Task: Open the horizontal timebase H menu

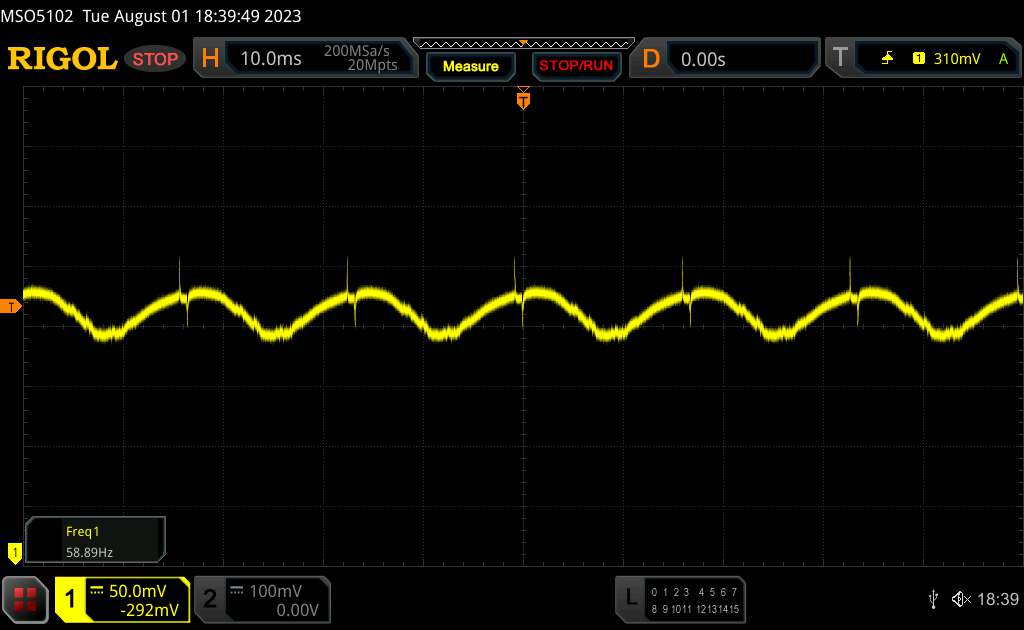Action: tap(210, 59)
